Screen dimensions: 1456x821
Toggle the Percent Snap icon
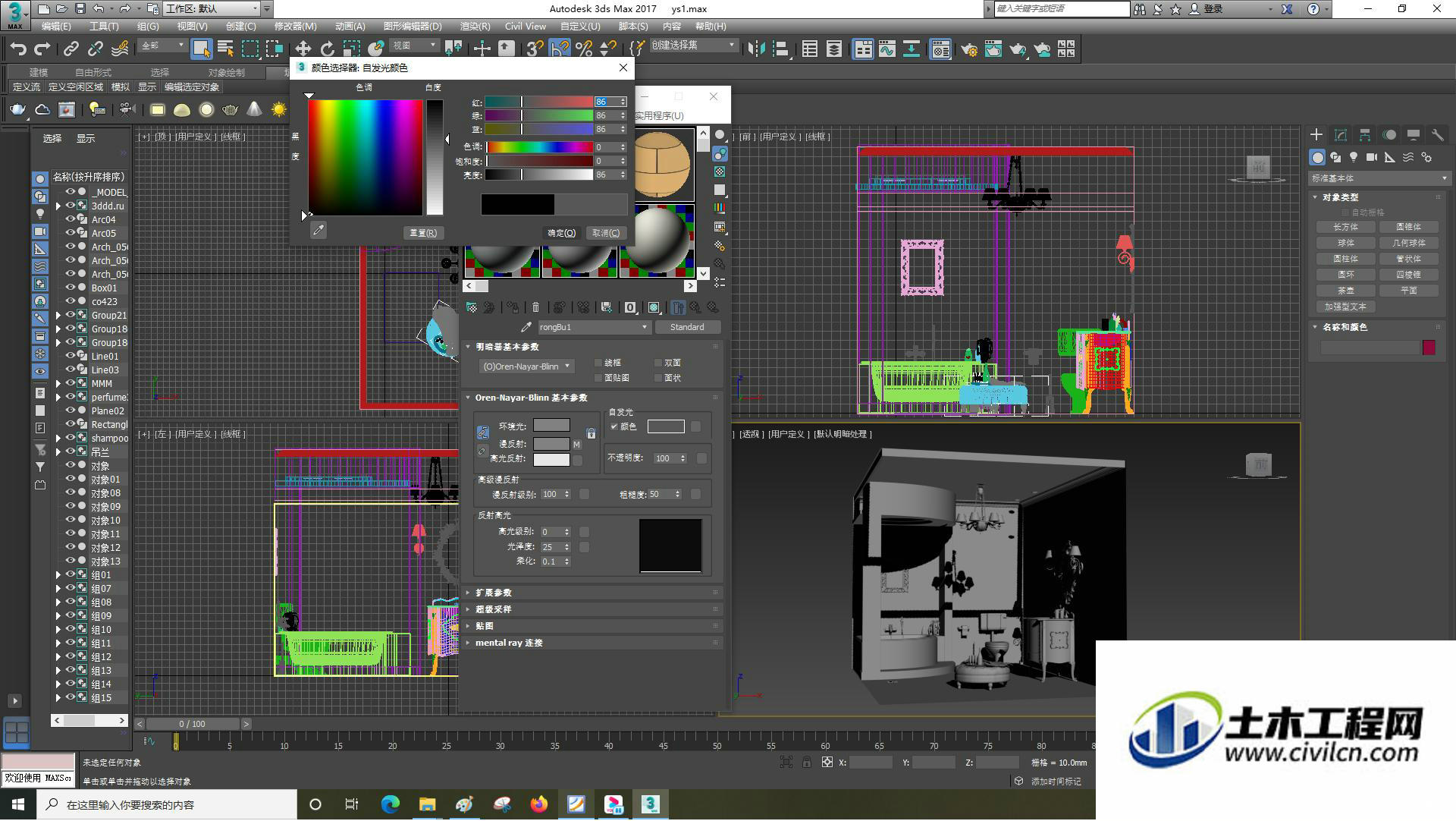pos(583,49)
